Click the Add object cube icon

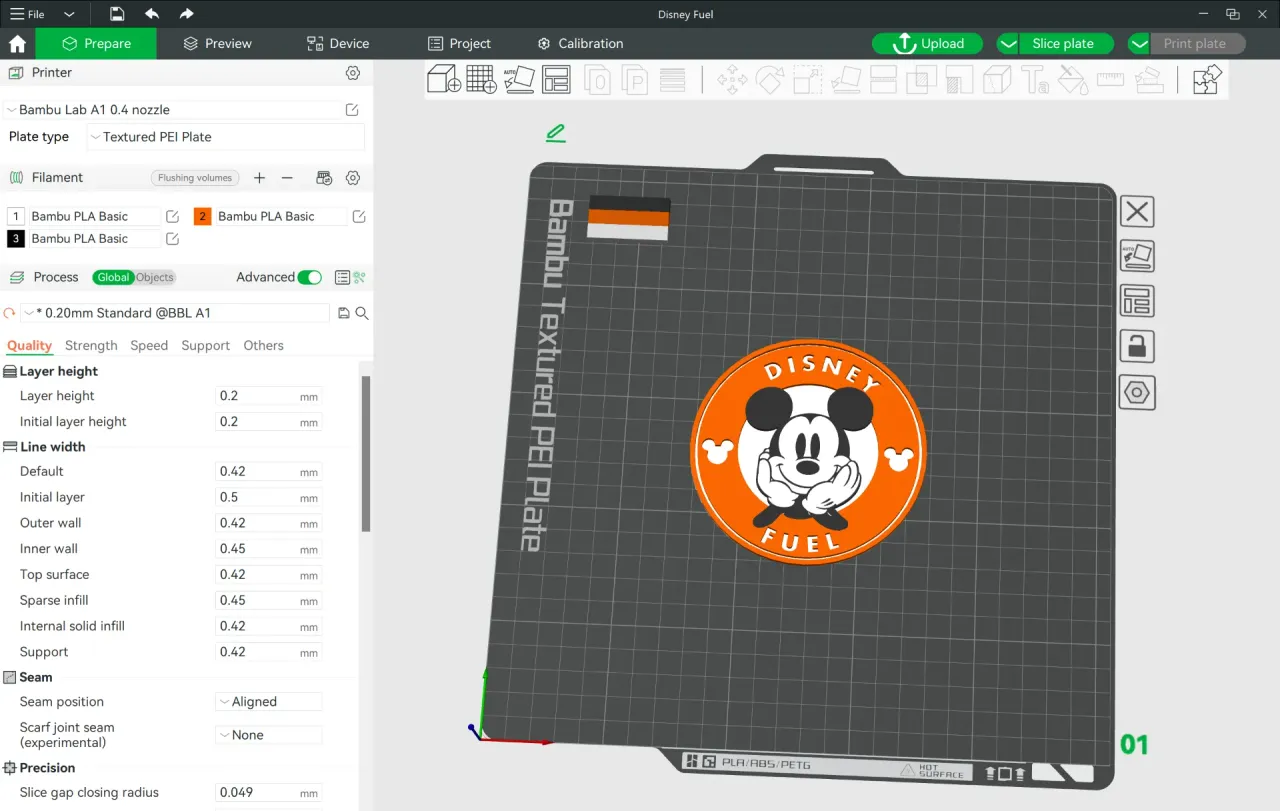(443, 79)
